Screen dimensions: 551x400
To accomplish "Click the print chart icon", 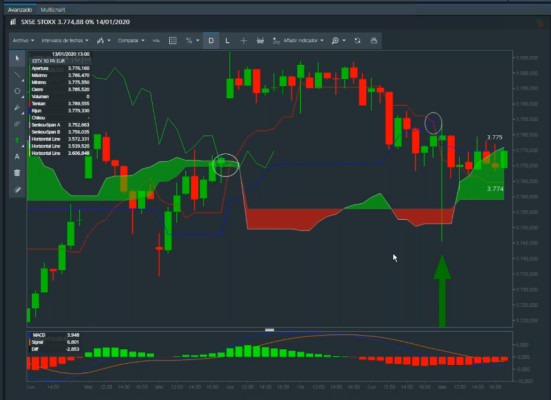I will pos(374,41).
